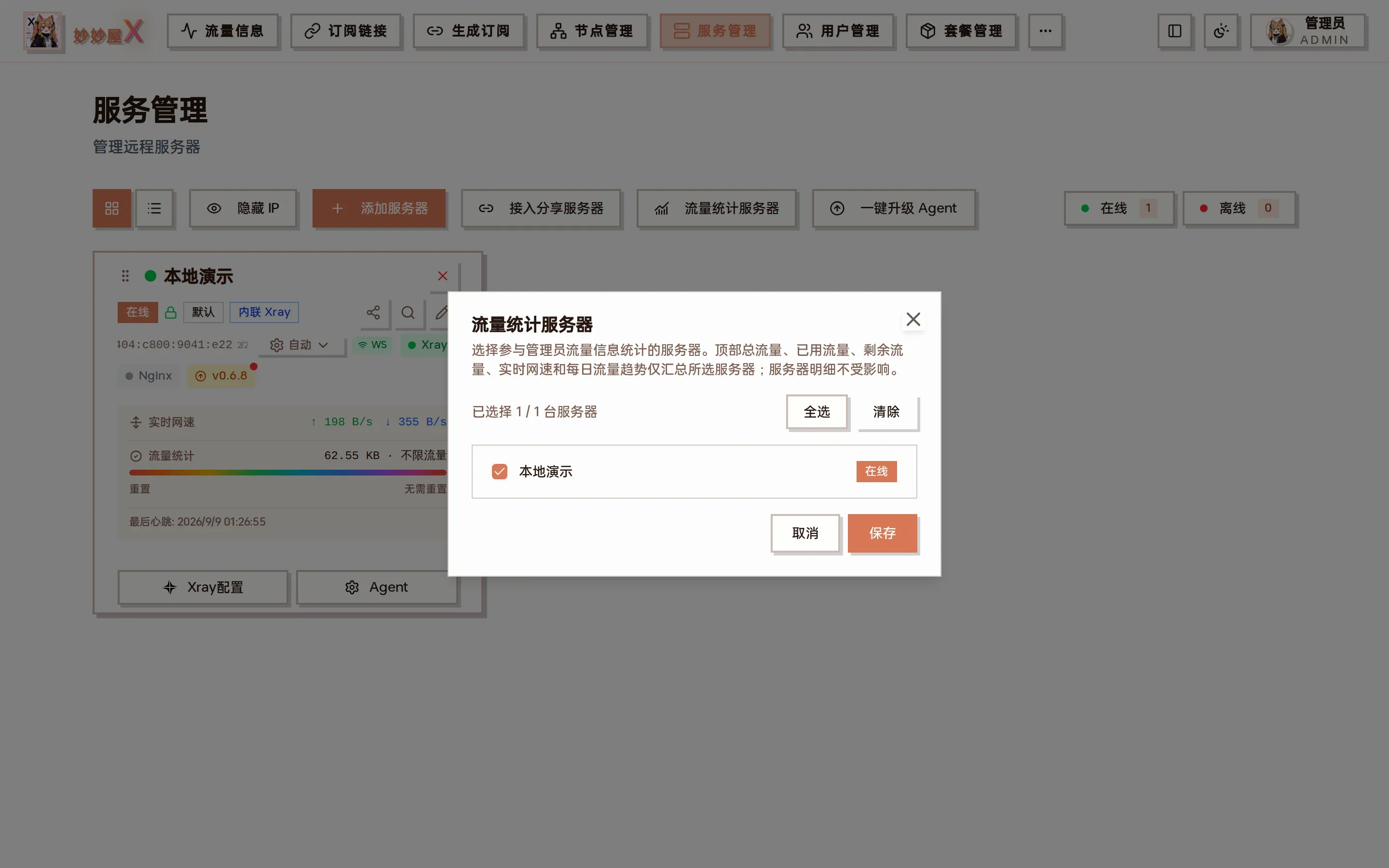
Task: Open the 订阅链接 nav tab
Action: click(x=345, y=31)
